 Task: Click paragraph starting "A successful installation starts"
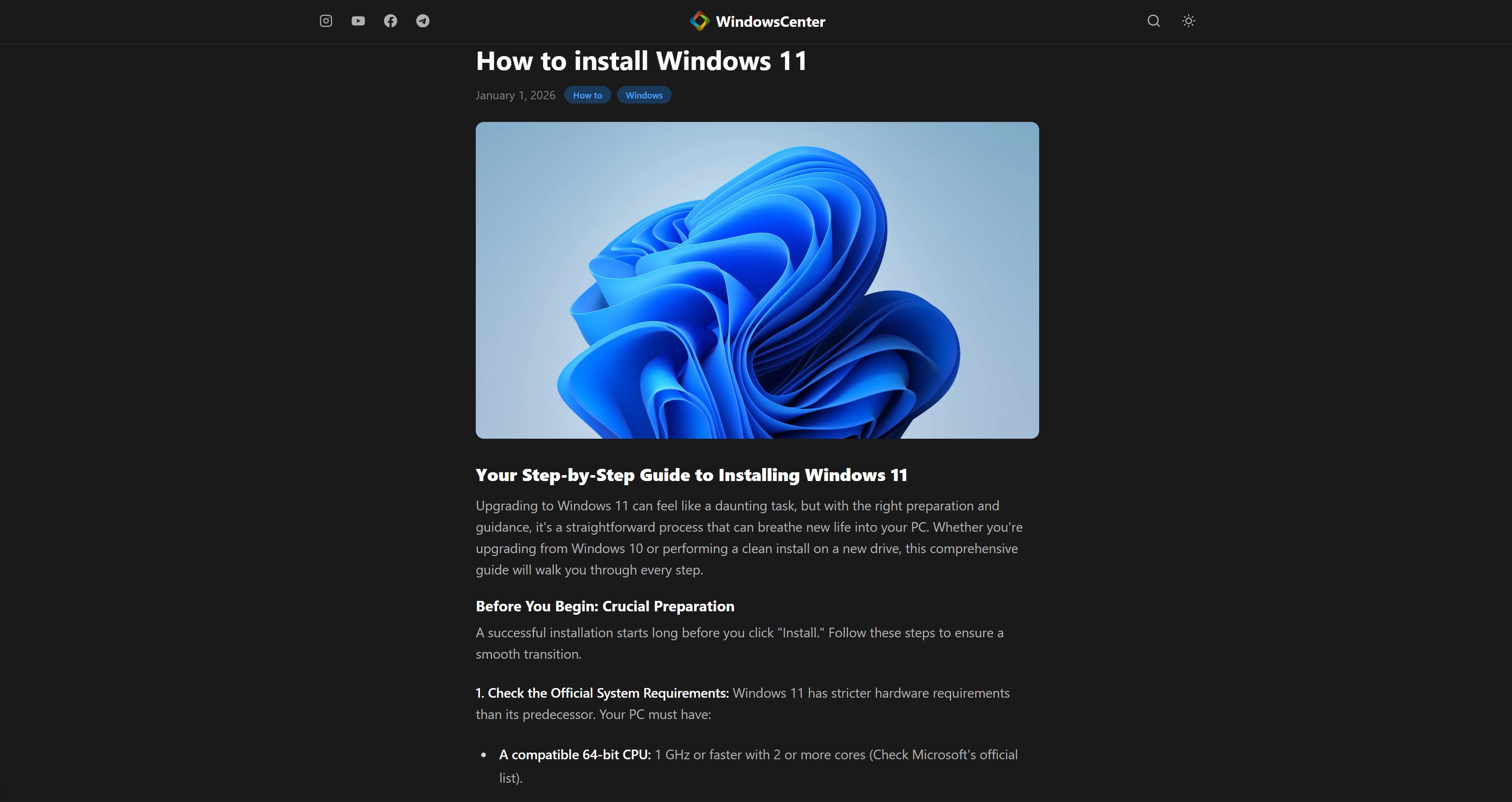click(x=740, y=643)
